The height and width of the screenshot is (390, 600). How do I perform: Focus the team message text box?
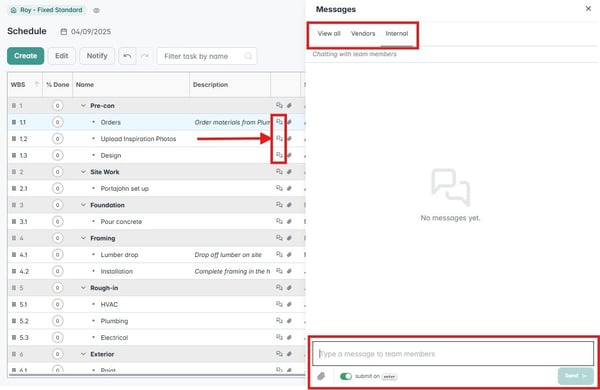[453, 354]
